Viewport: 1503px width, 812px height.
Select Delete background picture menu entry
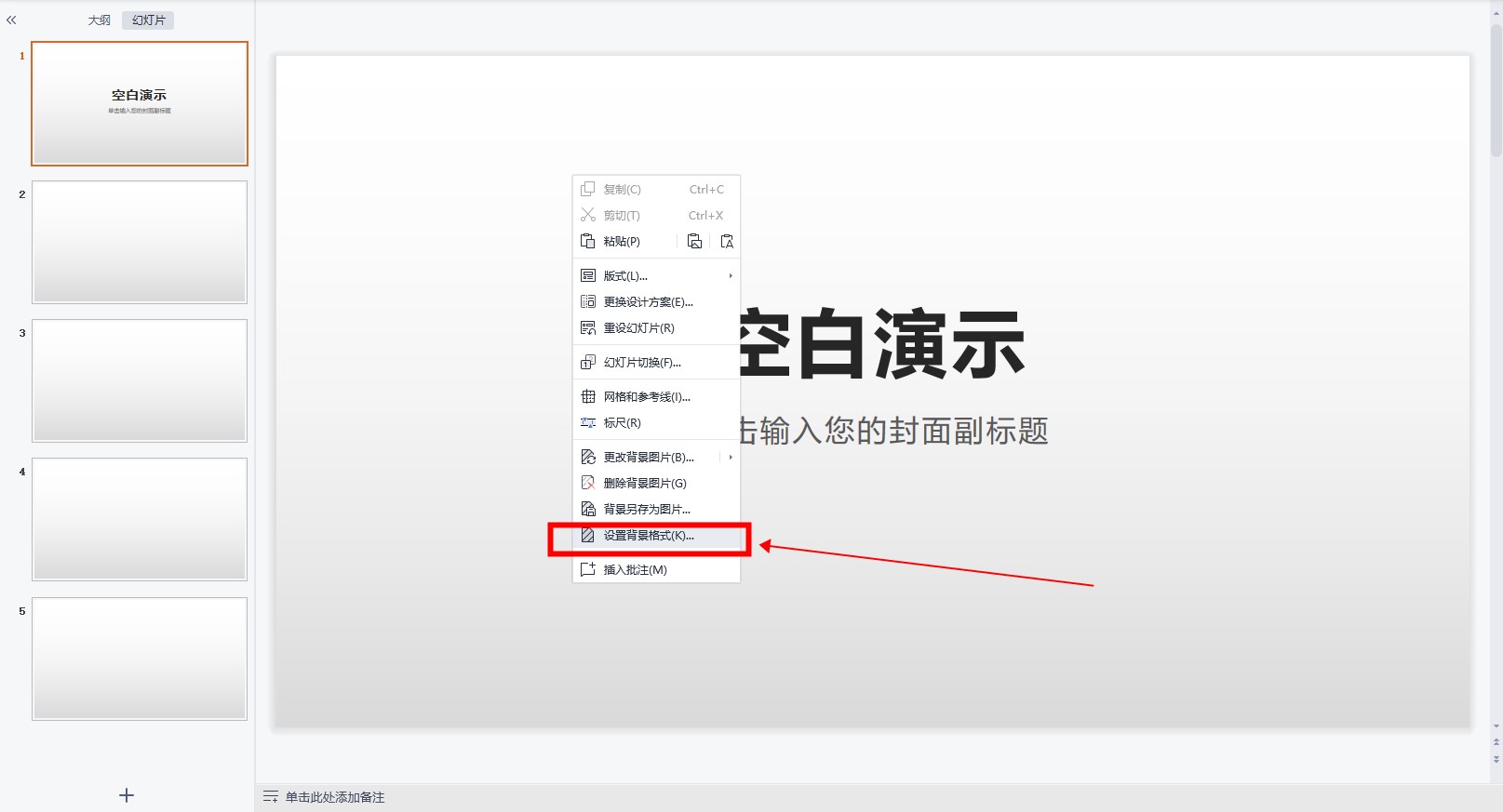tap(644, 483)
